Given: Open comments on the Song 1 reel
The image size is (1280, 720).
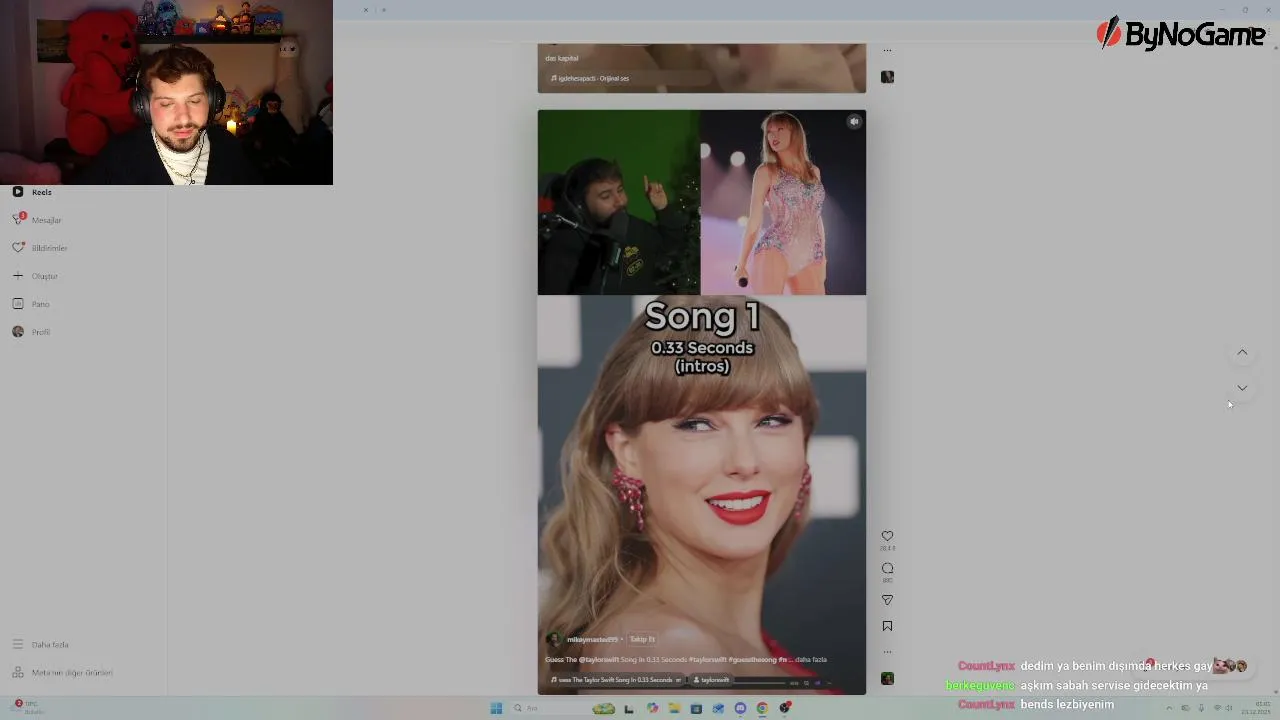Looking at the screenshot, I should (x=887, y=568).
